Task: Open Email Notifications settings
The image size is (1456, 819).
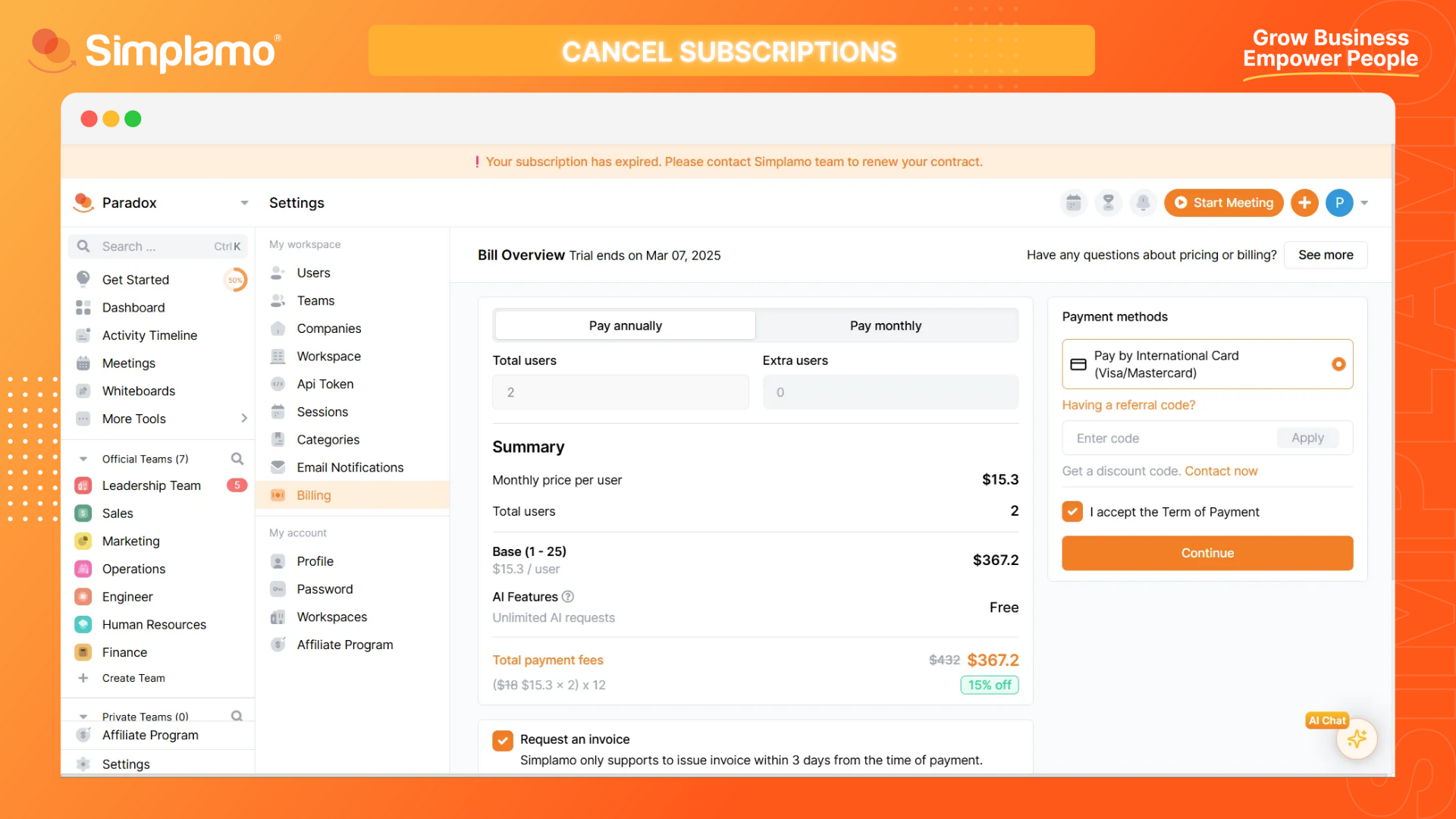Action: coord(350,467)
